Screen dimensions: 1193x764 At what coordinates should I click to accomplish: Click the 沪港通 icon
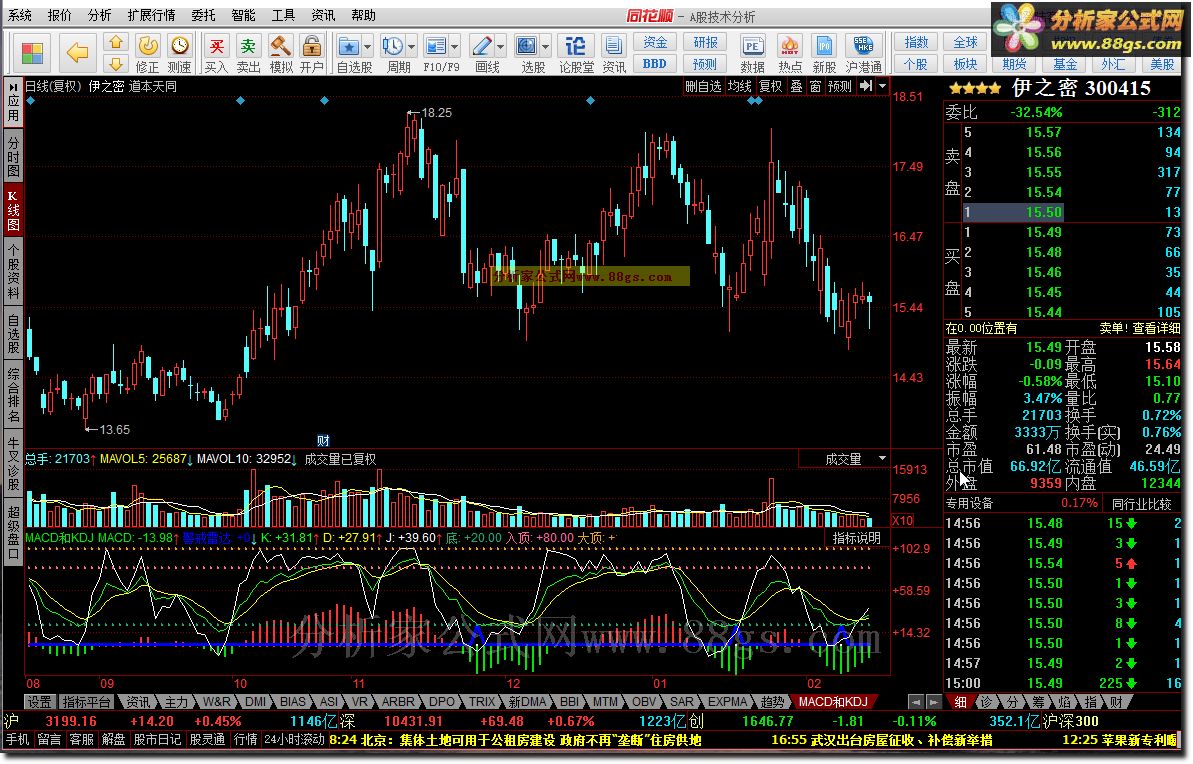pyautogui.click(x=864, y=46)
